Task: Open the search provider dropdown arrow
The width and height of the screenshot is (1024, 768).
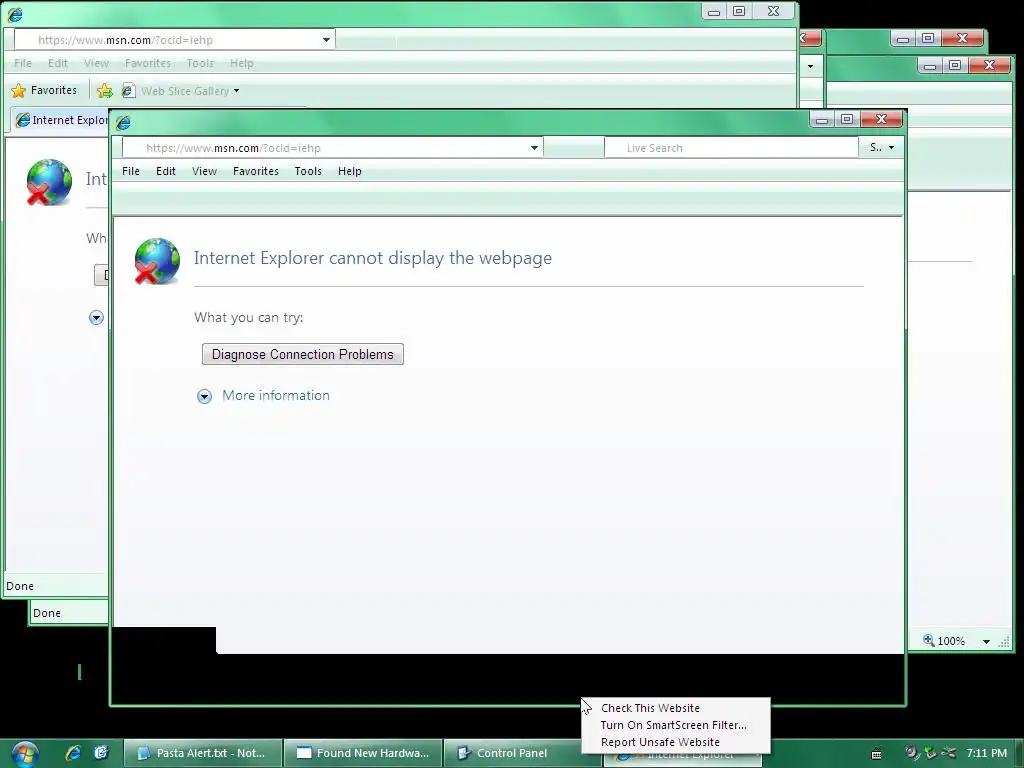Action: click(x=891, y=148)
